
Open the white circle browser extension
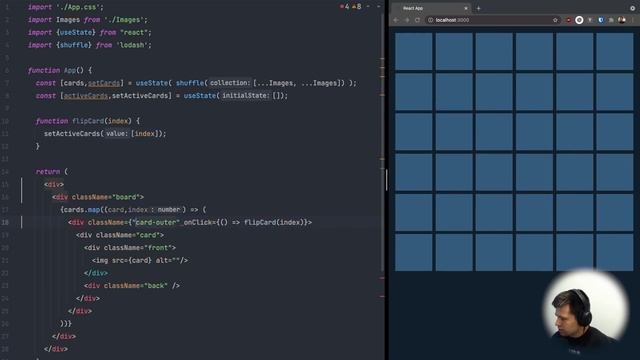coord(579,20)
